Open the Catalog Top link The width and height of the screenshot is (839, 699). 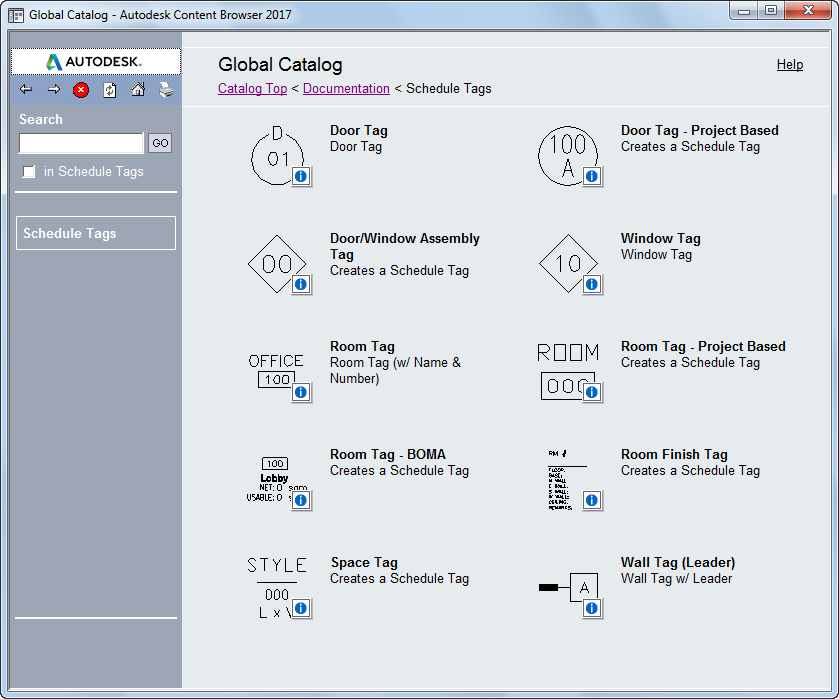(253, 88)
